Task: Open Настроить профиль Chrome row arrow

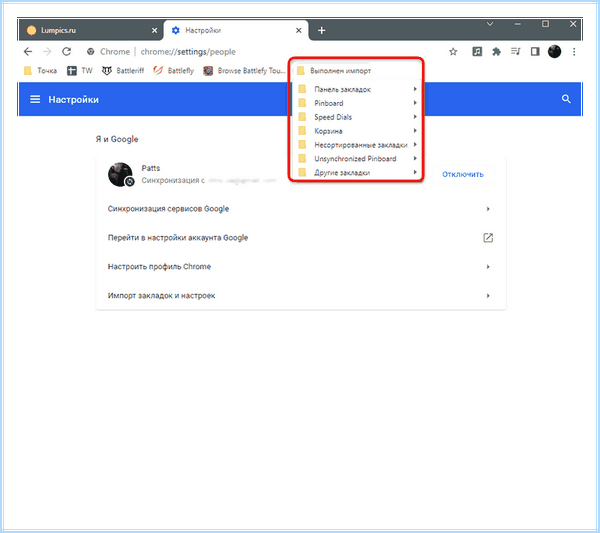Action: [488, 267]
